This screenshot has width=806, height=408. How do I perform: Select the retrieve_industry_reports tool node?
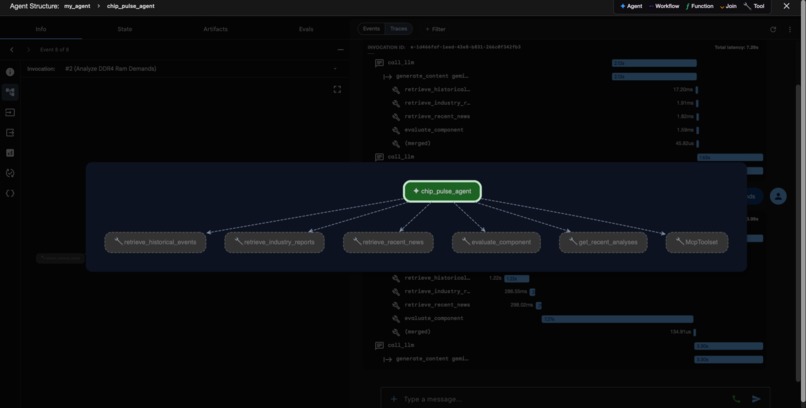[x=274, y=242]
